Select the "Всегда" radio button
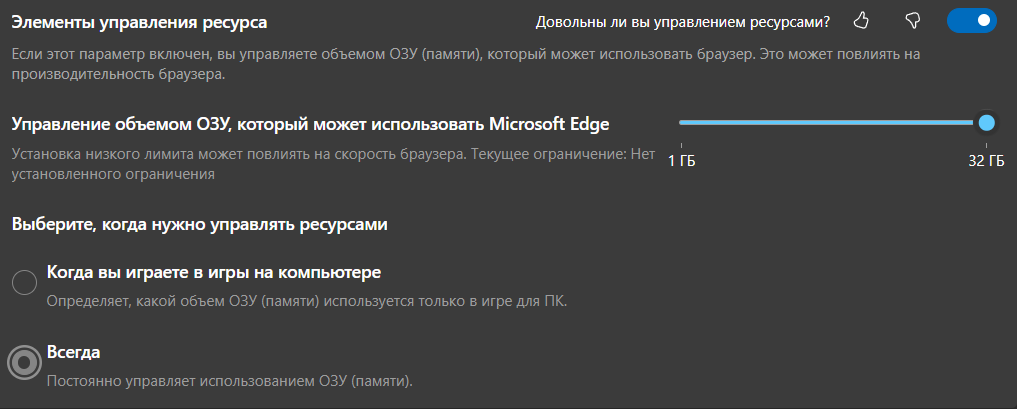This screenshot has height=409, width=1017. pyautogui.click(x=24, y=362)
